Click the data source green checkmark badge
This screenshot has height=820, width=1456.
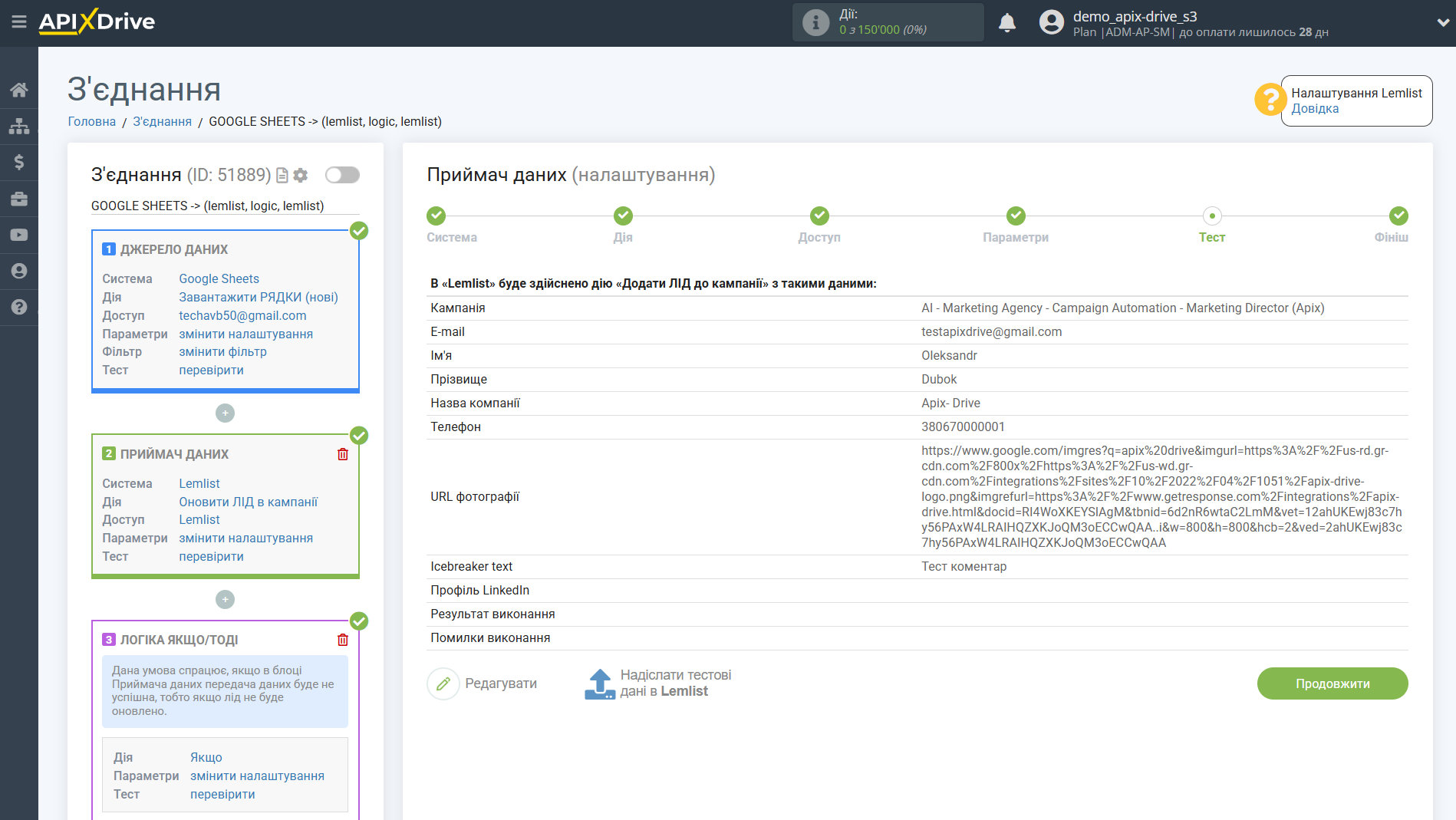(x=359, y=231)
